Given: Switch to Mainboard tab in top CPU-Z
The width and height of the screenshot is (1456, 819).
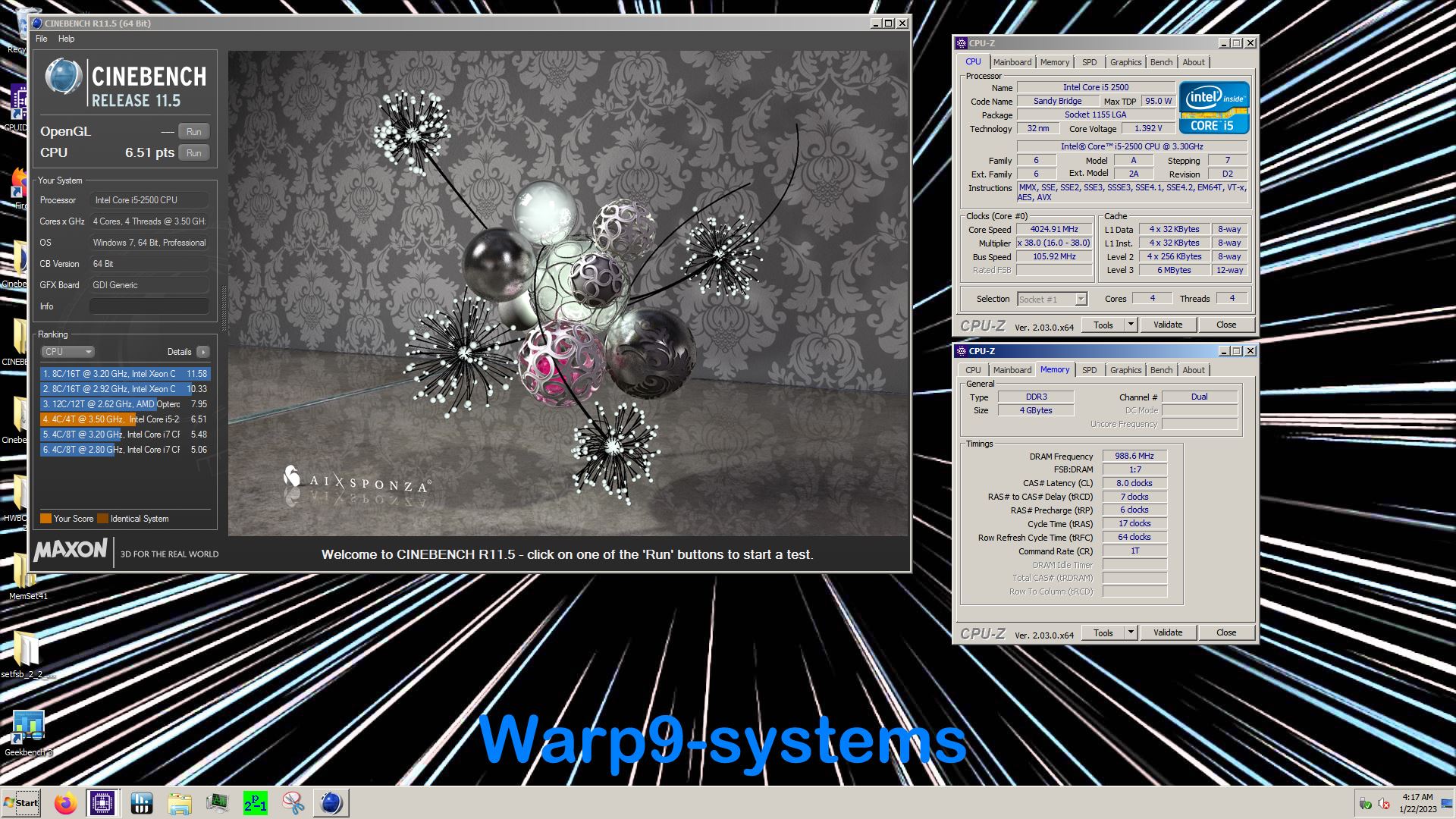Looking at the screenshot, I should point(1012,62).
